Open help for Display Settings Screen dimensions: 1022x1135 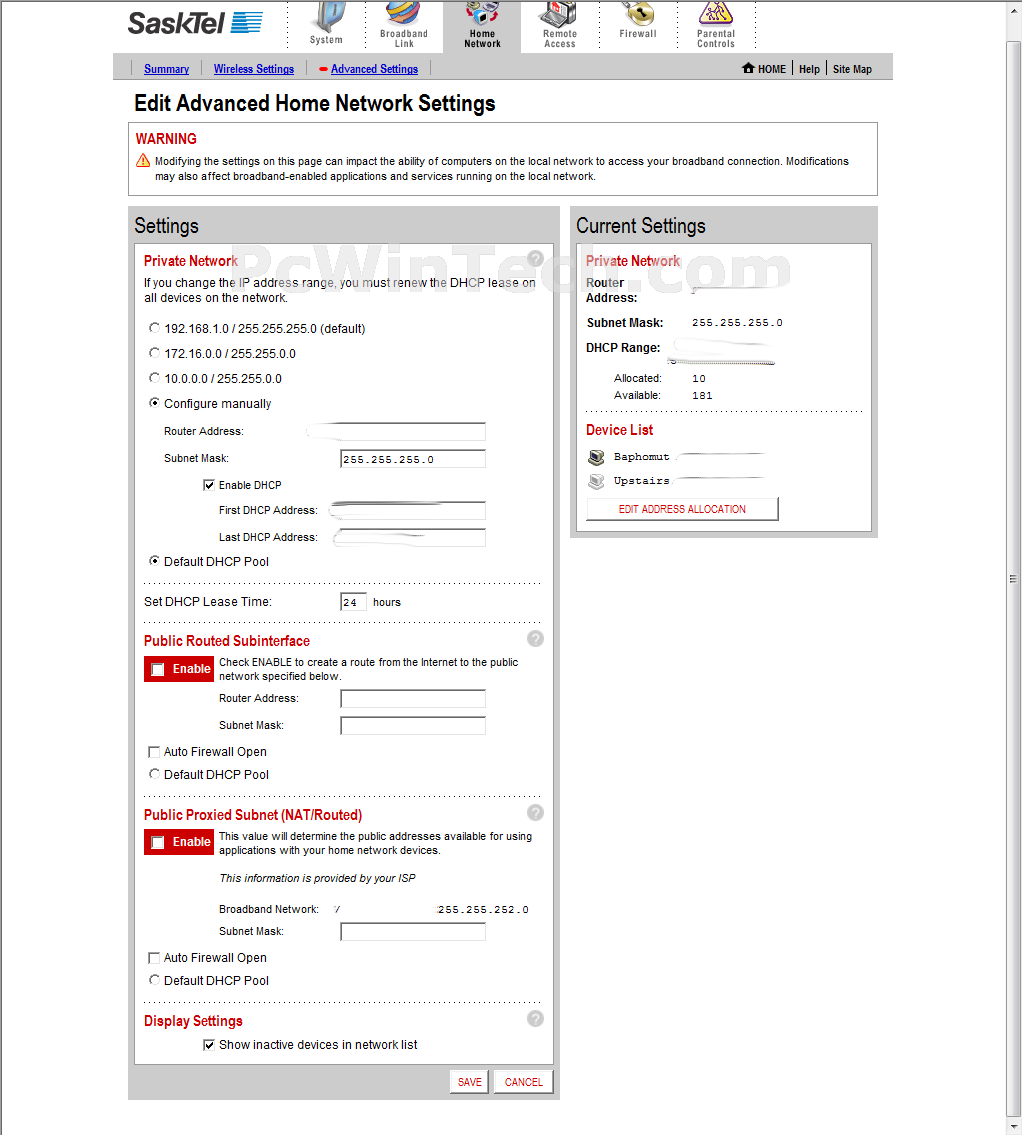point(536,1018)
